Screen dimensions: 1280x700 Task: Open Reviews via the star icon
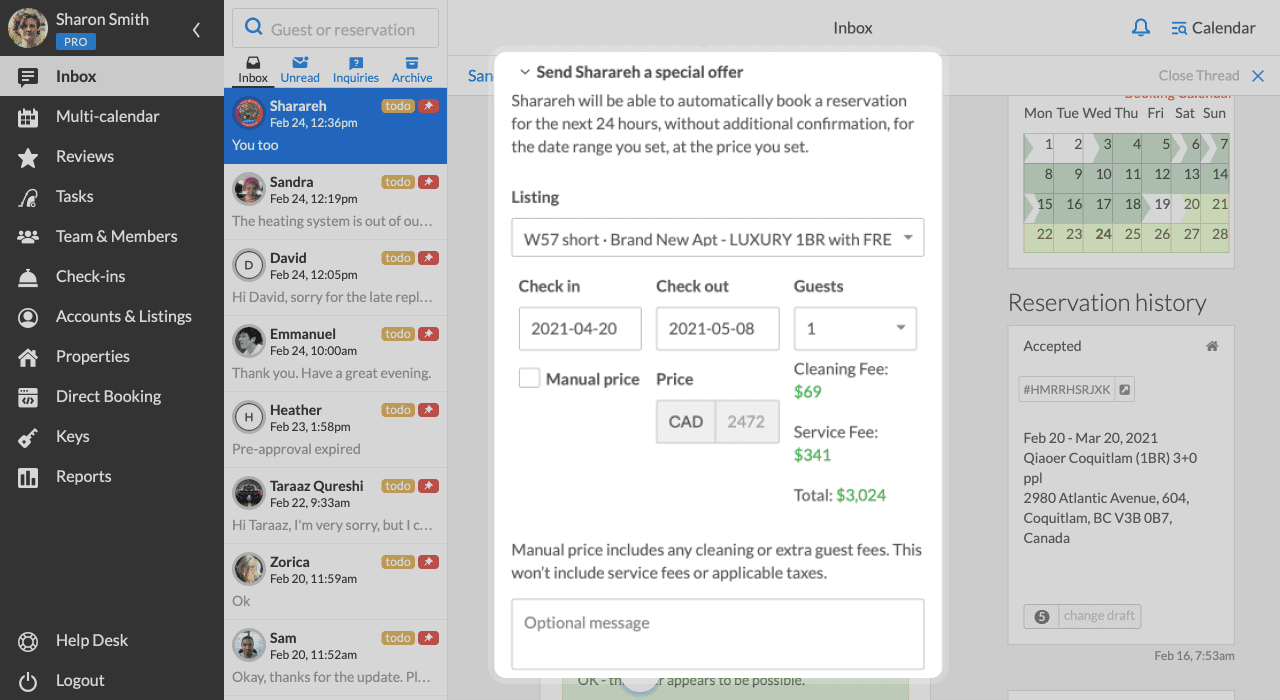coord(28,157)
